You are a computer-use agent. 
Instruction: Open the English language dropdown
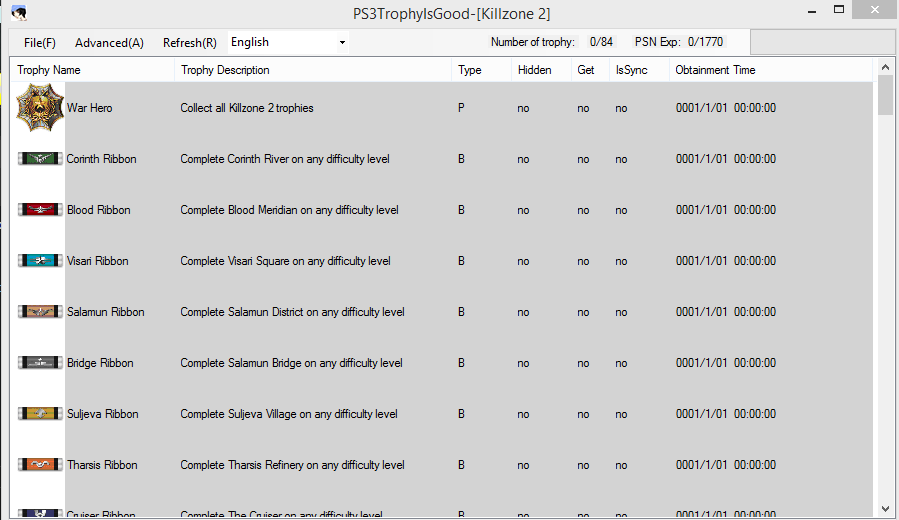[288, 42]
